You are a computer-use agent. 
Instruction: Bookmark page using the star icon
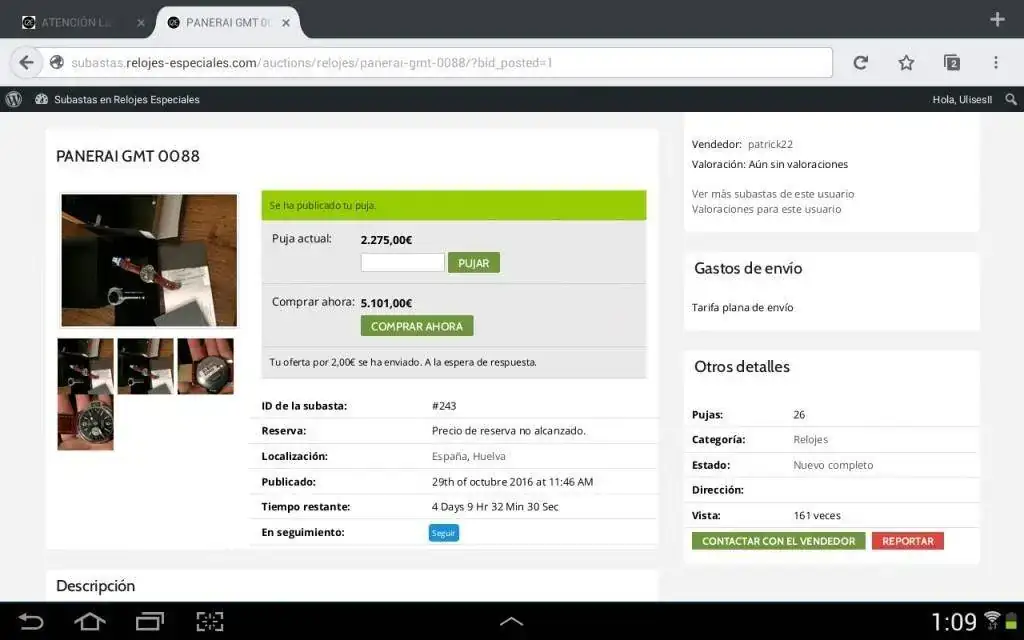(x=906, y=62)
